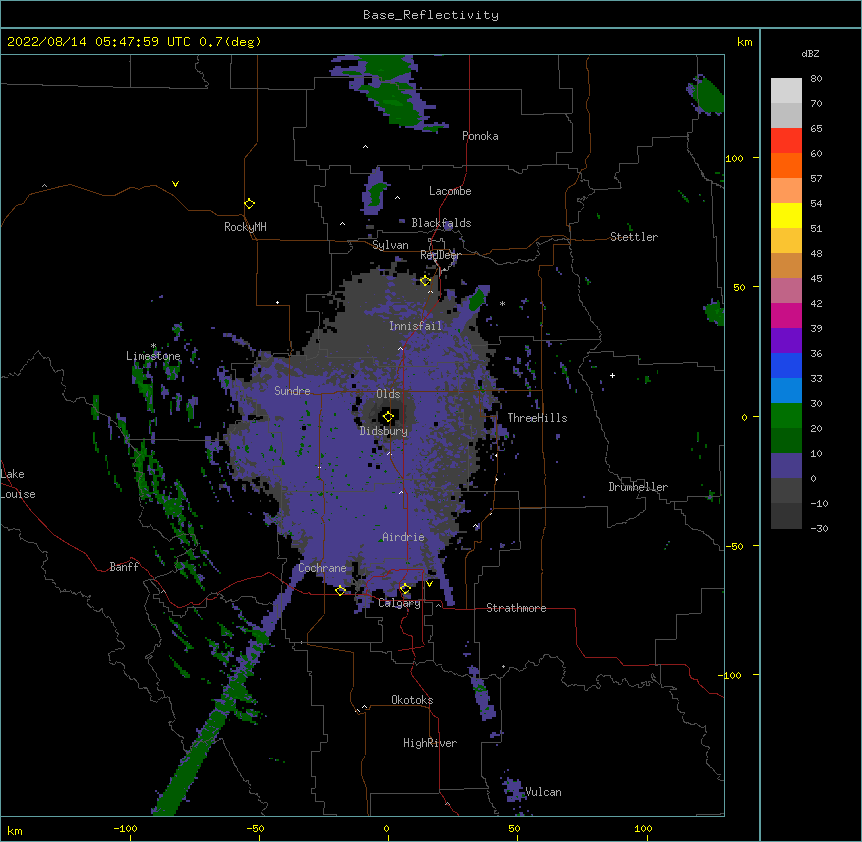This screenshot has height=842, width=862.
Task: Click the Blackfalds label
Action: click(441, 223)
